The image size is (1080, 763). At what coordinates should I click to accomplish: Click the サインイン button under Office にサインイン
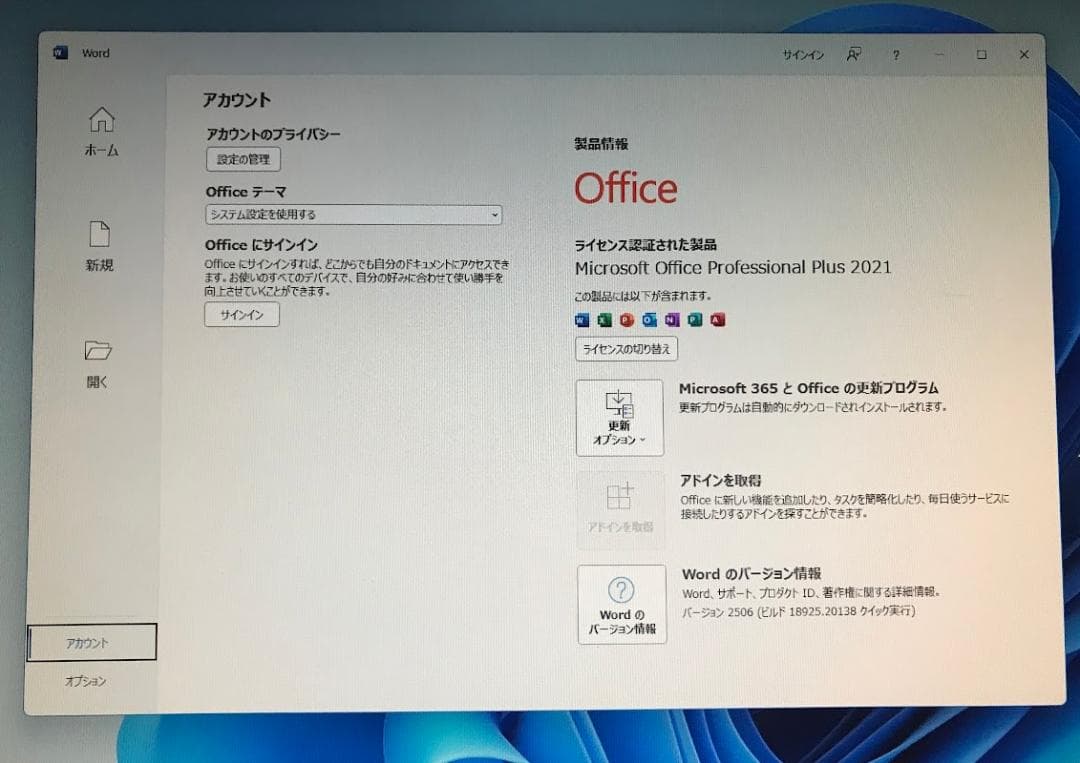[x=241, y=315]
